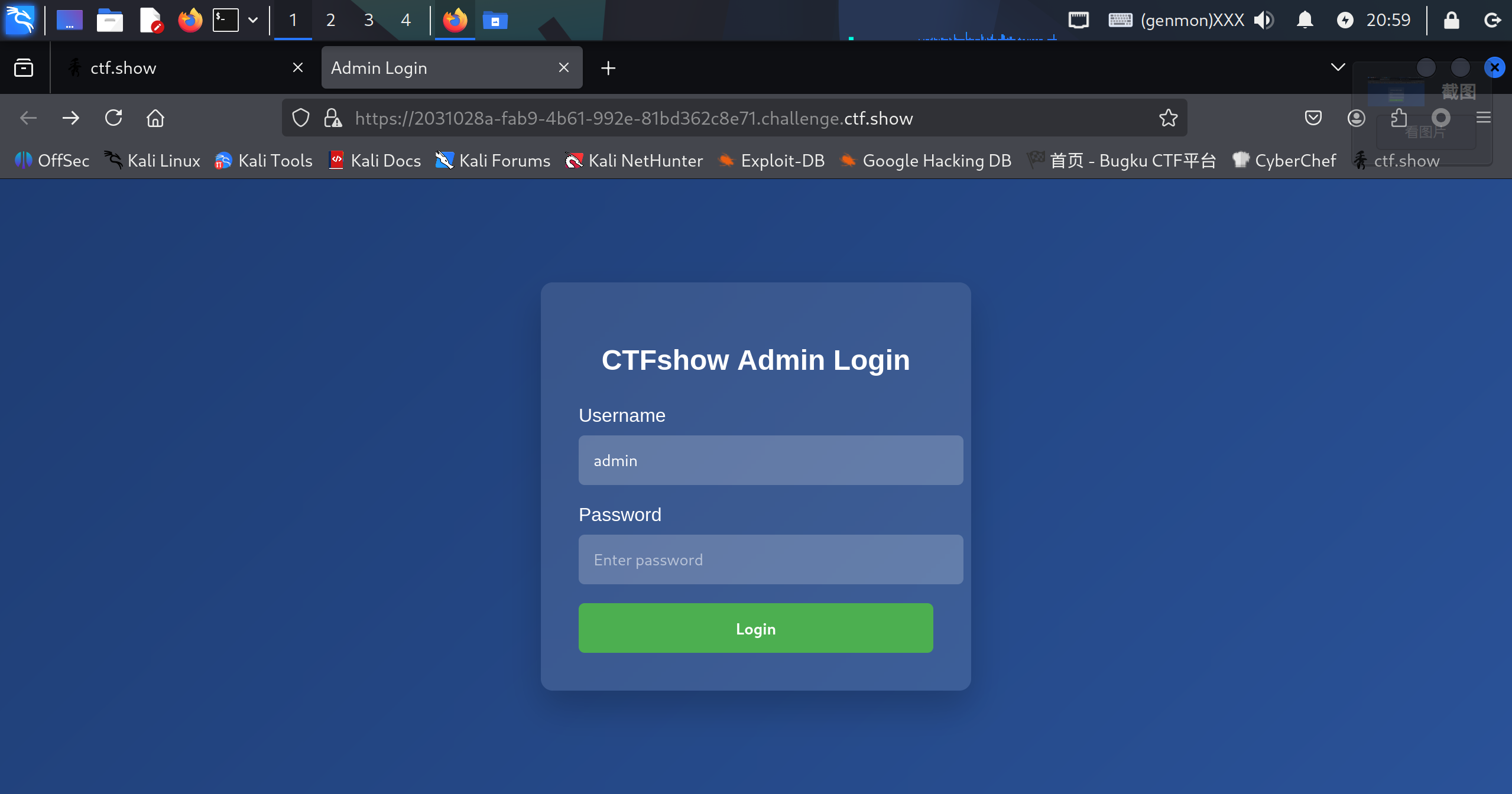Viewport: 1512px width, 794px height.
Task: Open the Firefox account menu
Action: [1356, 118]
